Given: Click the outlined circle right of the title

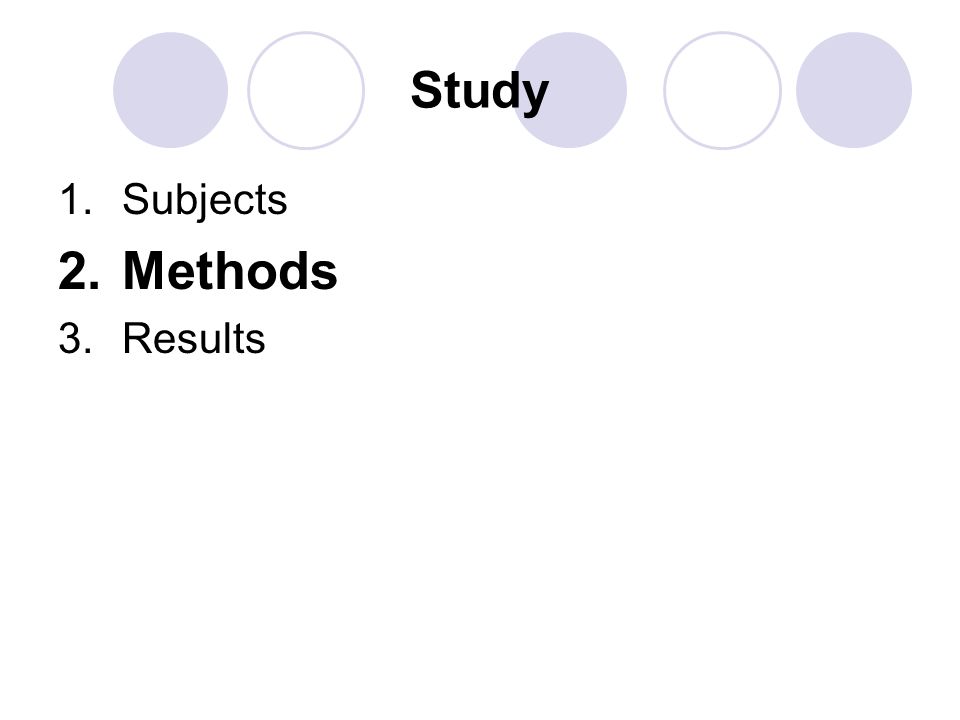Looking at the screenshot, I should 722,90.
